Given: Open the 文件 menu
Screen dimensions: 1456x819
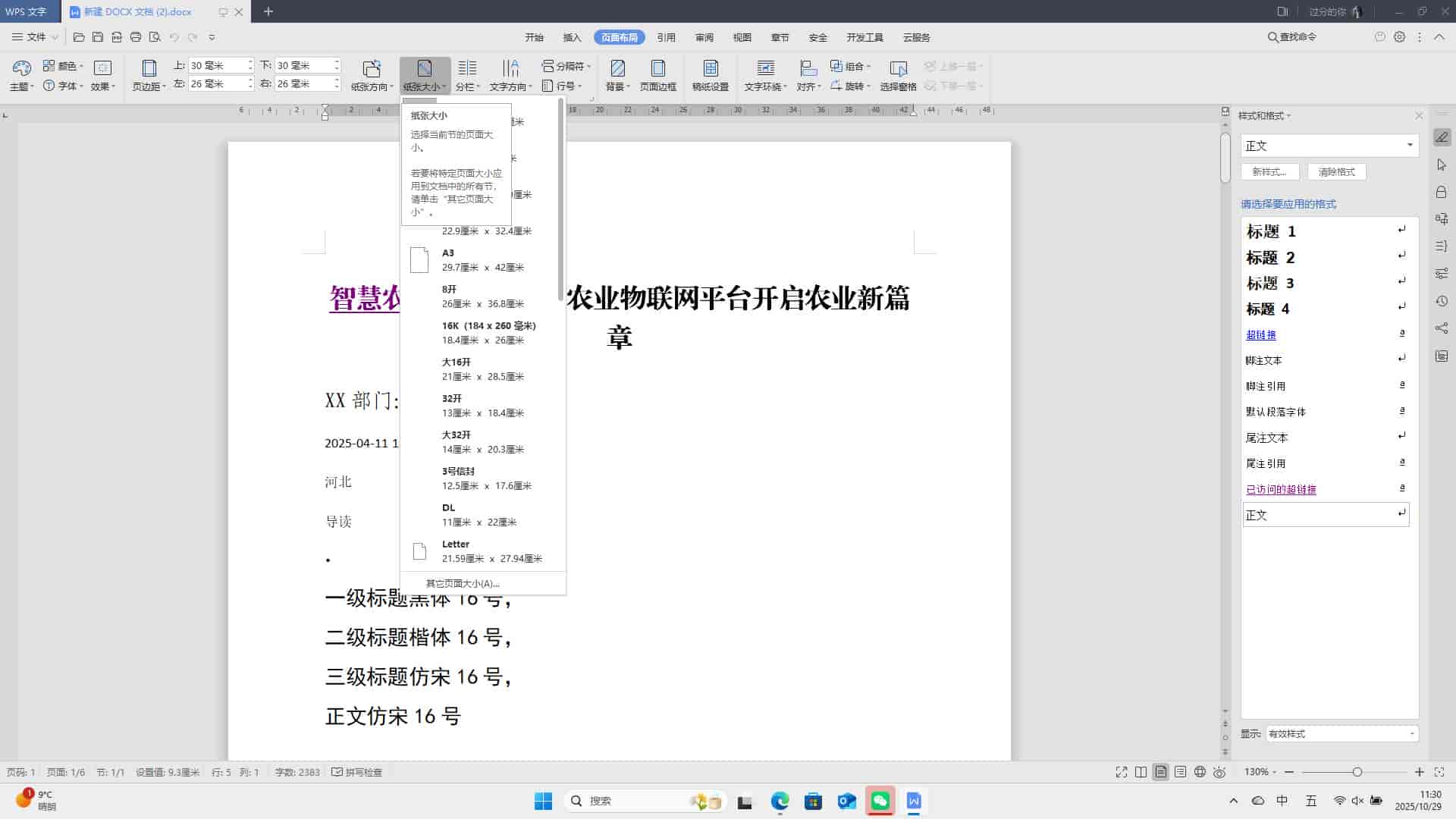Looking at the screenshot, I should (x=36, y=36).
